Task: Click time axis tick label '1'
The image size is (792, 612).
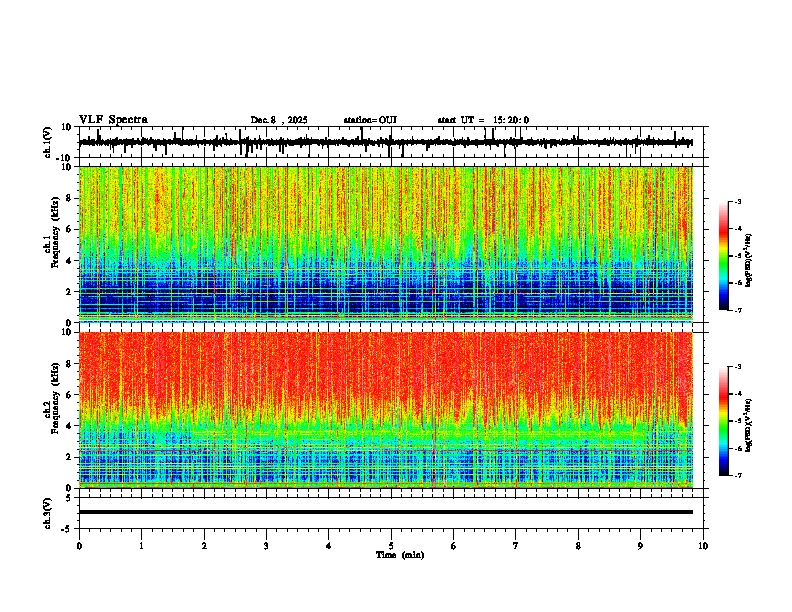Action: (141, 546)
